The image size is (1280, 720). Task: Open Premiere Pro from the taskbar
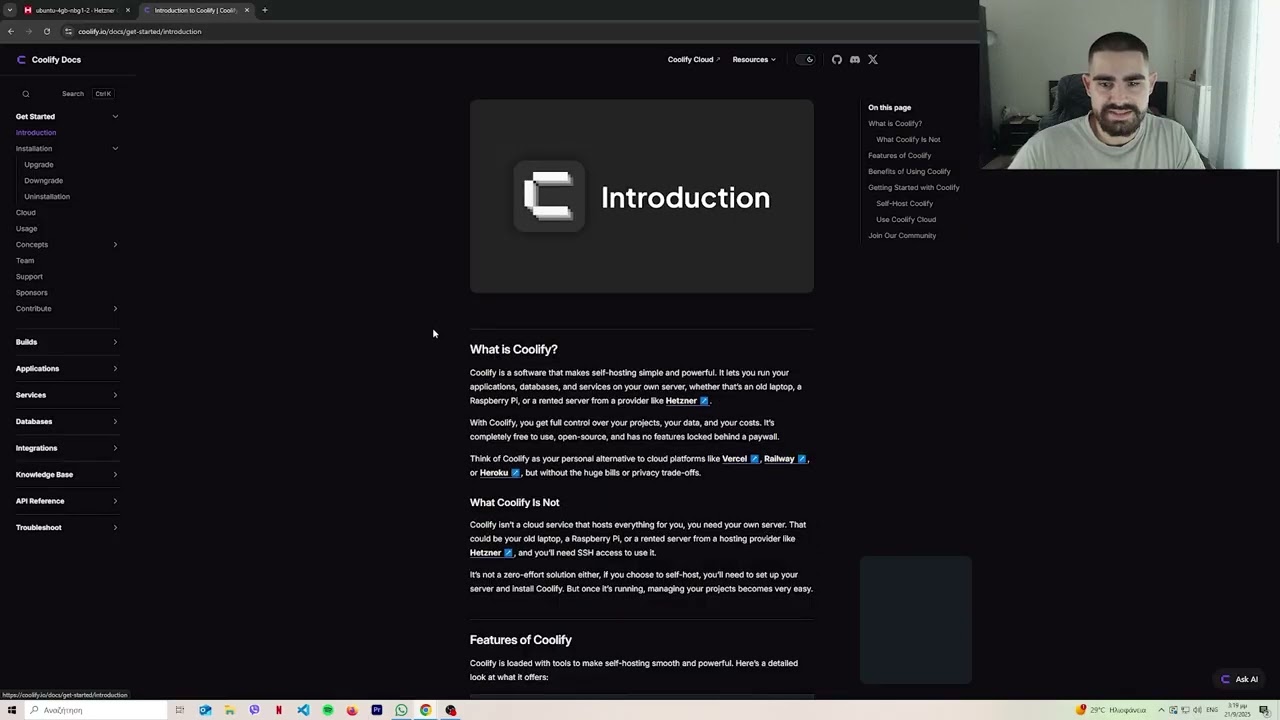coord(377,710)
